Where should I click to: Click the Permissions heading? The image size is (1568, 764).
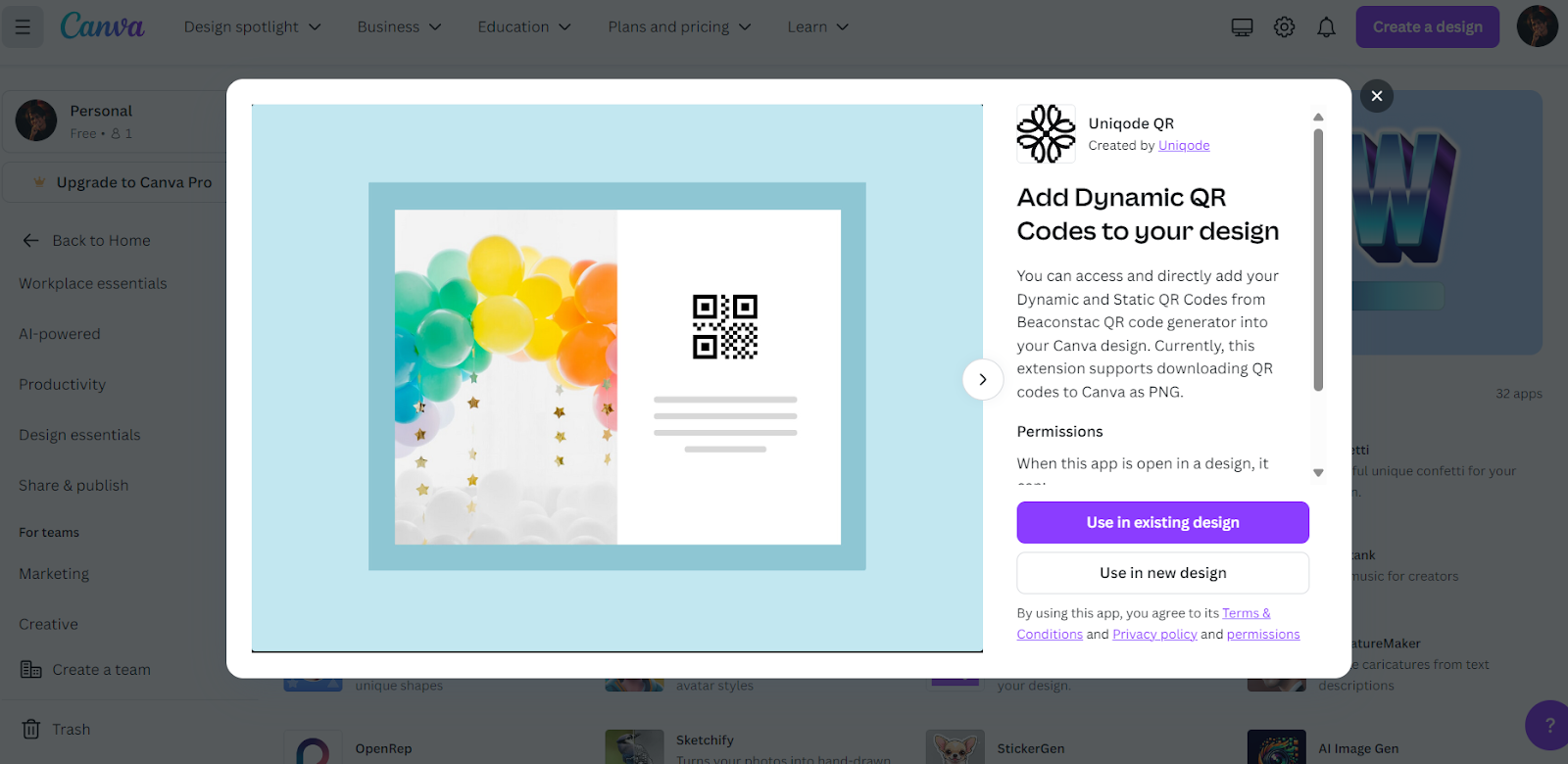point(1059,431)
